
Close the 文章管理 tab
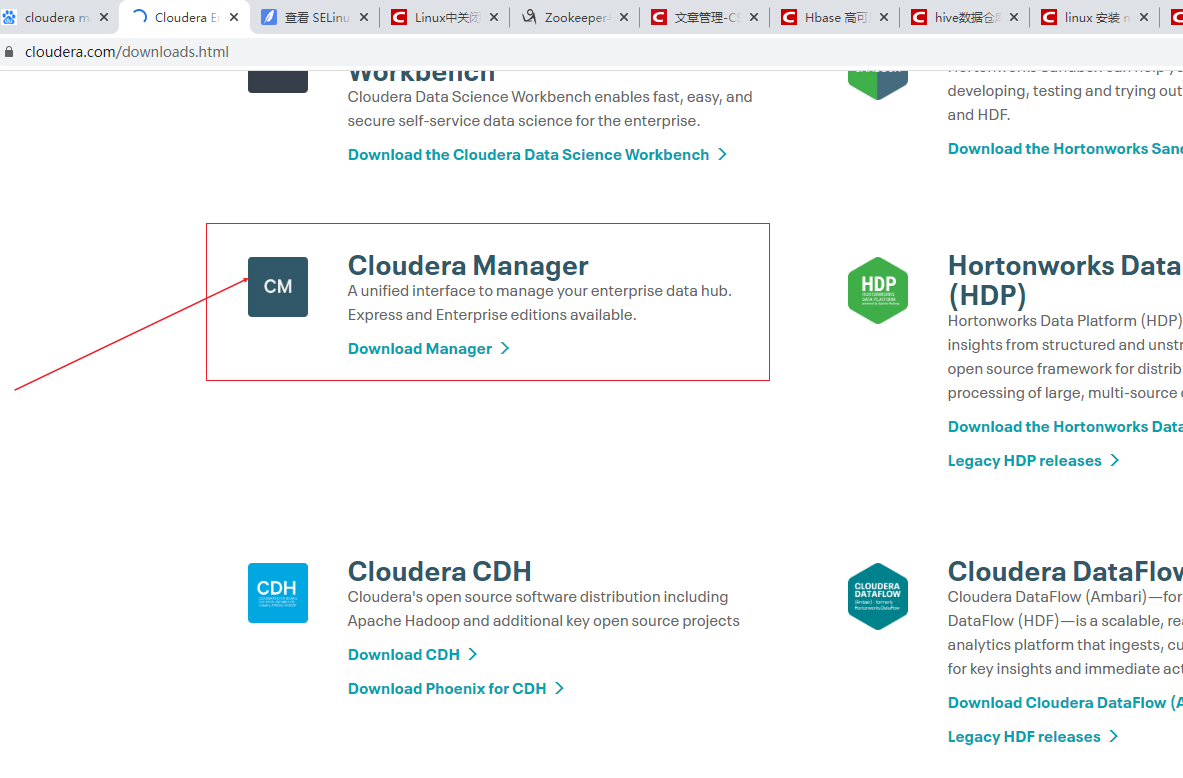[x=753, y=16]
